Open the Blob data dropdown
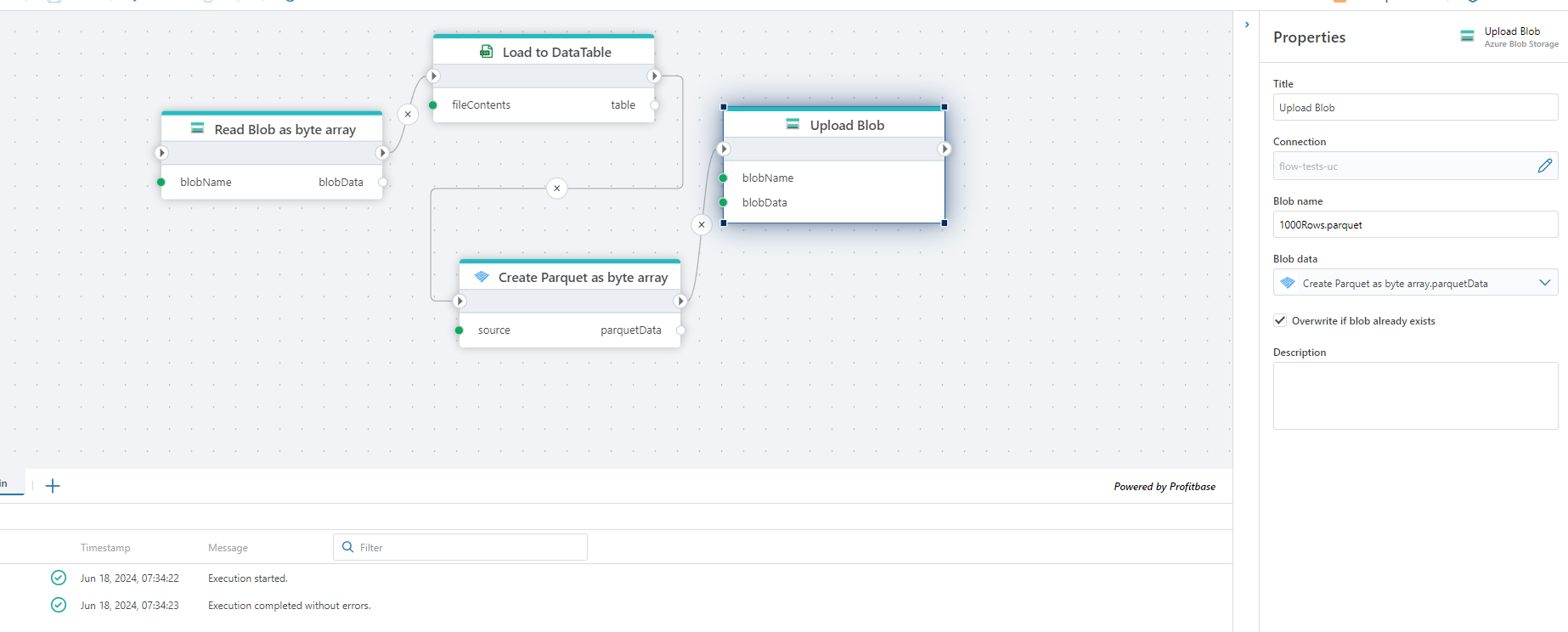The image size is (1568, 632). [x=1545, y=283]
